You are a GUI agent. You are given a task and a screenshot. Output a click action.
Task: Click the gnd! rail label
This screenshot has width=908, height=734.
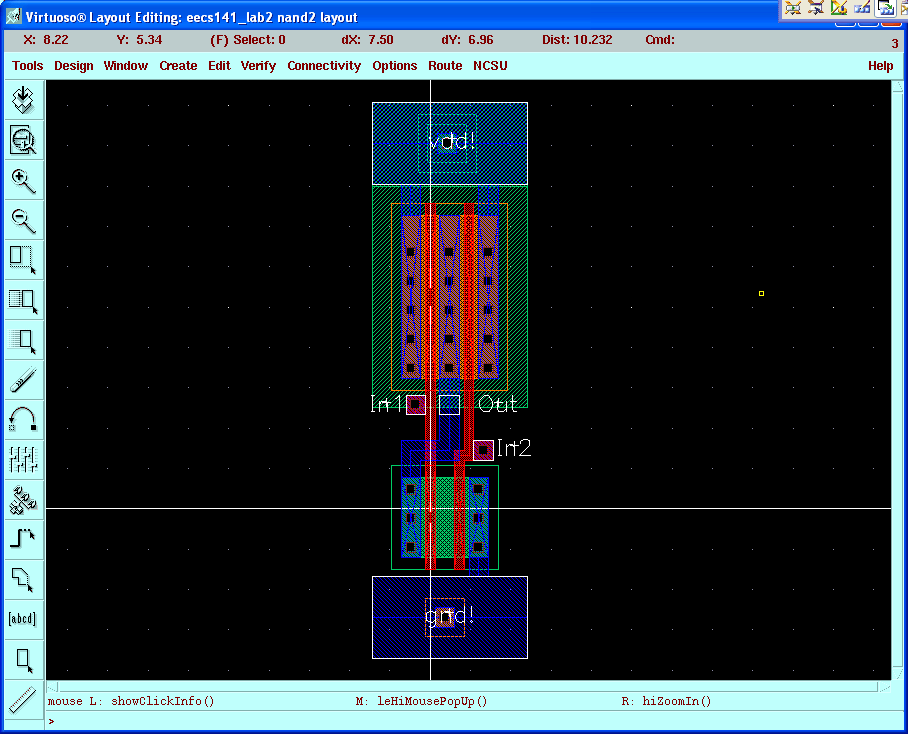pyautogui.click(x=449, y=616)
